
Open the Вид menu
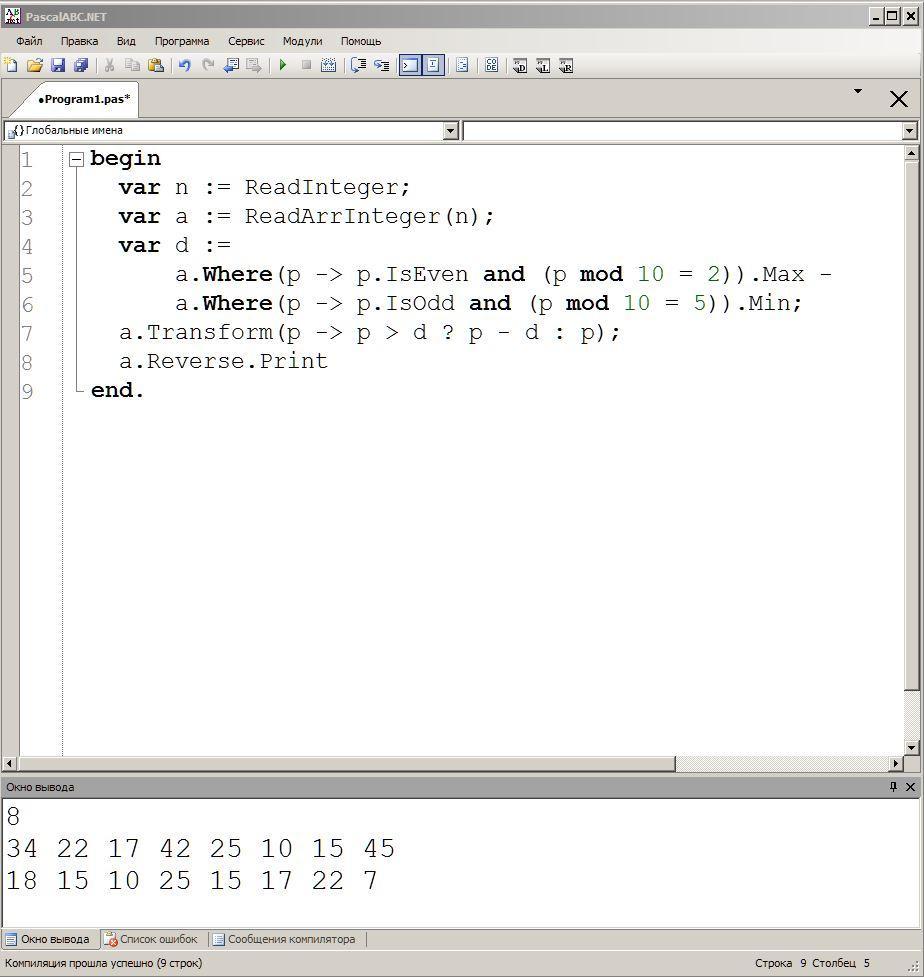pos(126,41)
